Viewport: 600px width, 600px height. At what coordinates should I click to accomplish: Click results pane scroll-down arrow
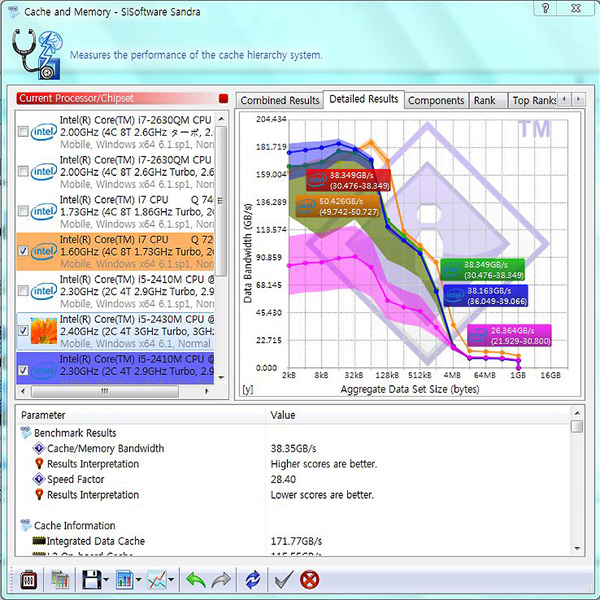(x=577, y=548)
